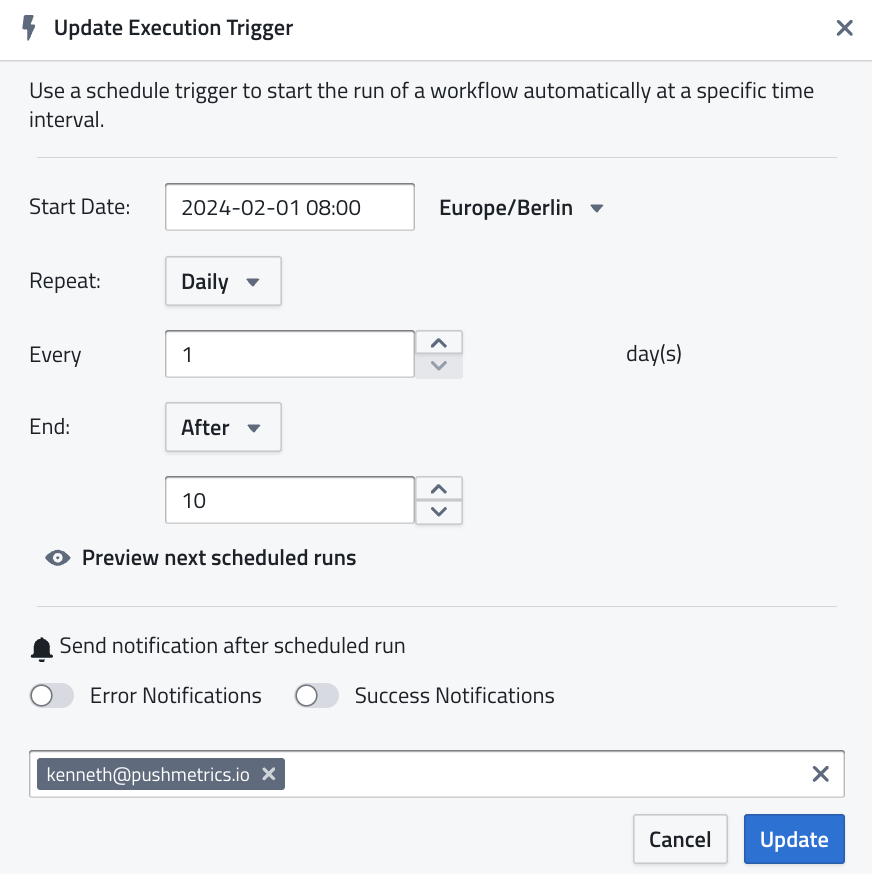Remove kenneth@pushmetrics.io recipient tag
The width and height of the screenshot is (872, 874).
[268, 774]
